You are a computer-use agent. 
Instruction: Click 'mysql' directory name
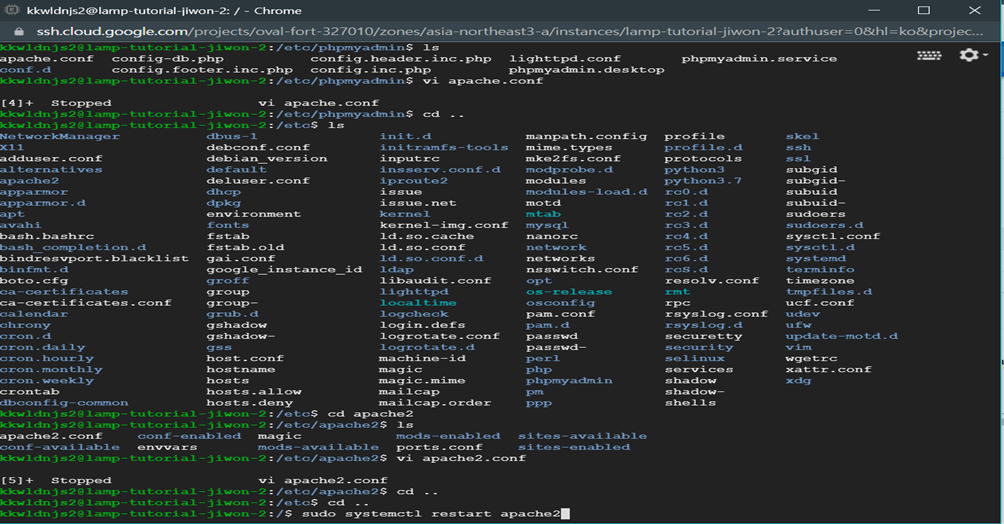(x=547, y=225)
